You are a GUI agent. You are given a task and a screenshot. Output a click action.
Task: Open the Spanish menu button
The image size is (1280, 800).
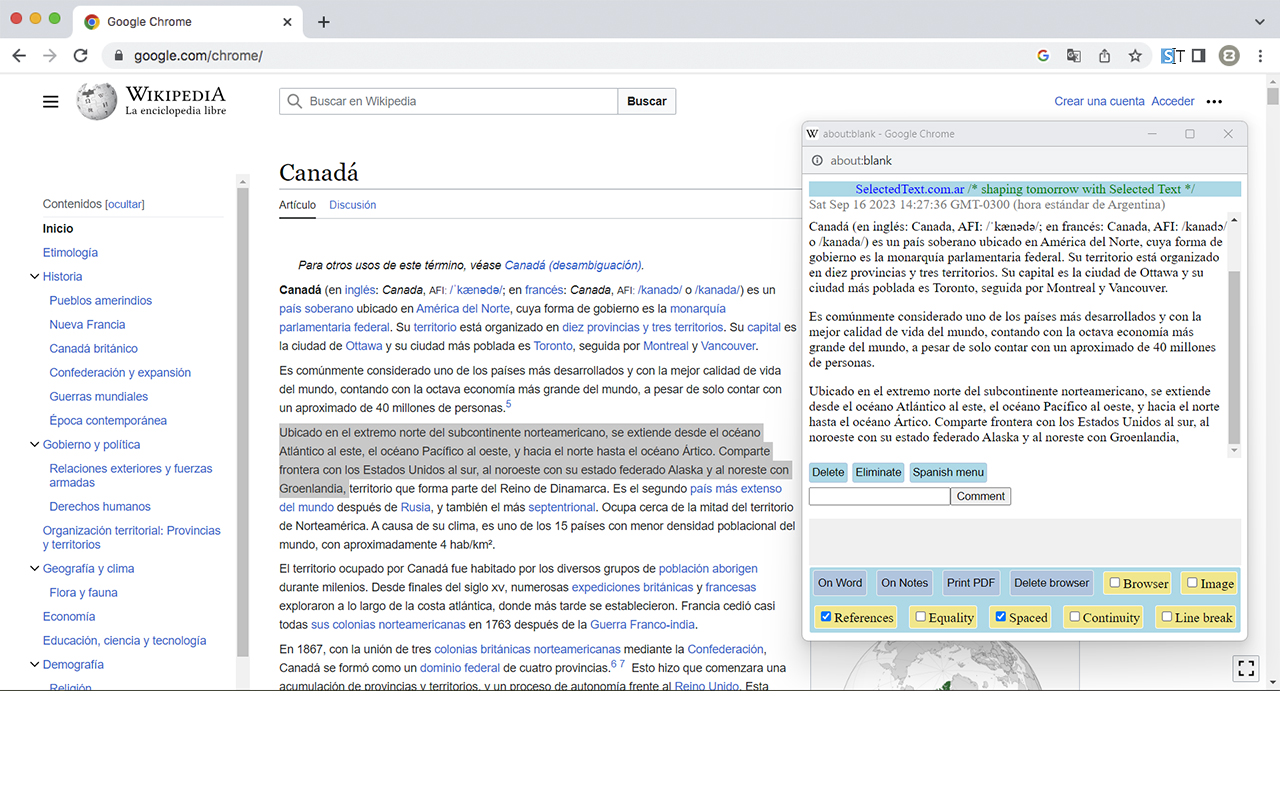pos(948,472)
